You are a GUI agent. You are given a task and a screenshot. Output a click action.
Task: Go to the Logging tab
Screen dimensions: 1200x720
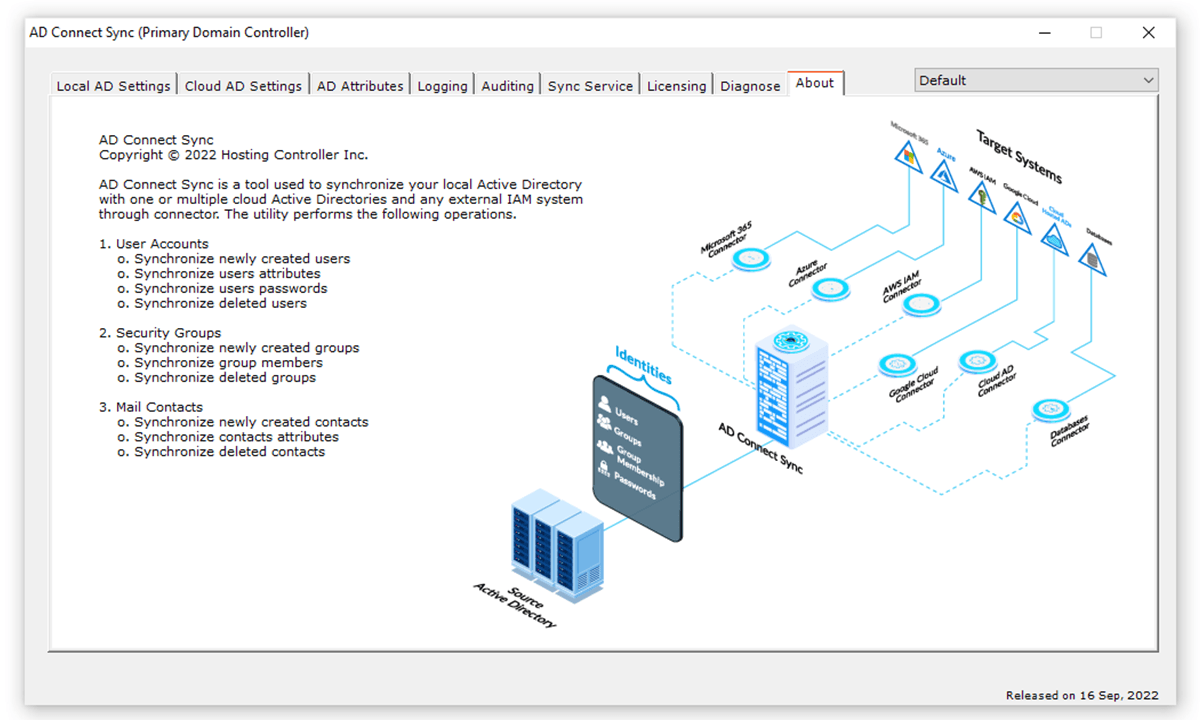click(x=442, y=86)
